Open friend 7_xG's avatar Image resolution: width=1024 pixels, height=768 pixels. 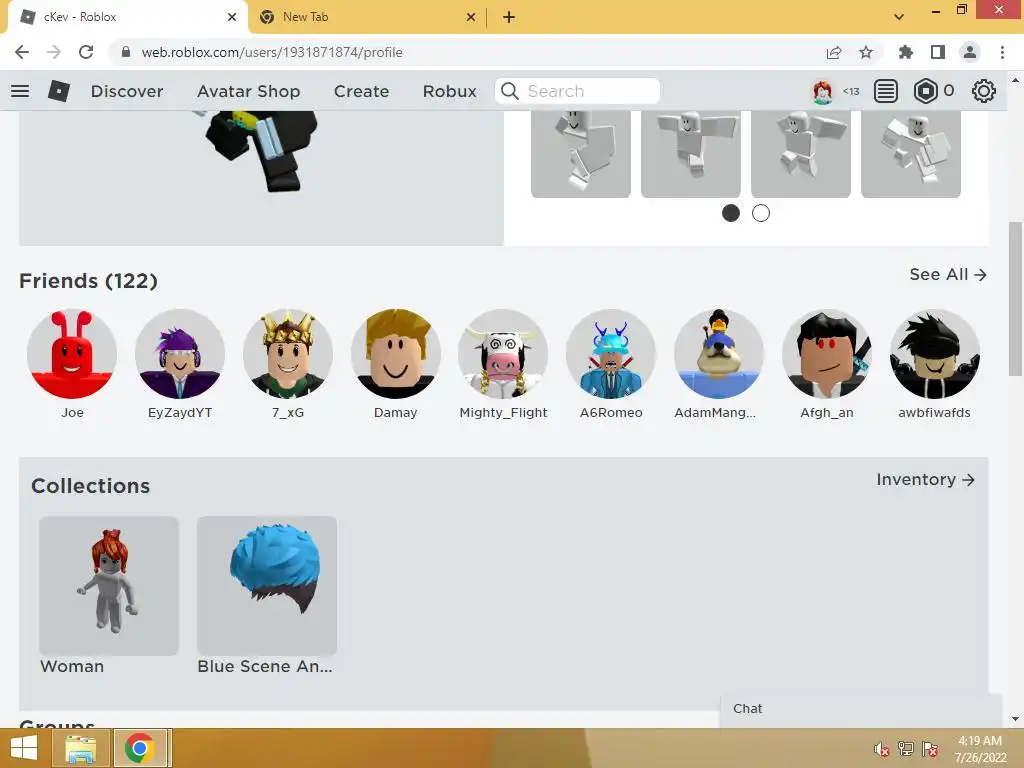click(288, 353)
